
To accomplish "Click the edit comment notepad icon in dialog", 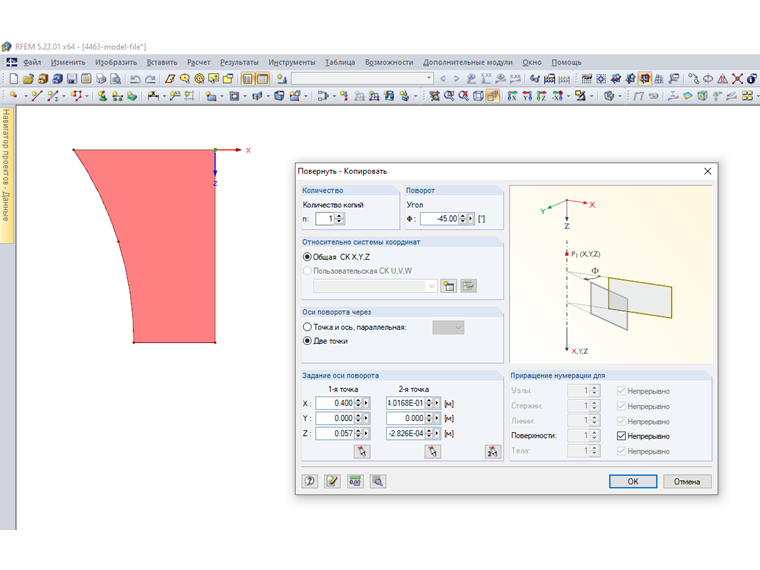I will pyautogui.click(x=332, y=481).
